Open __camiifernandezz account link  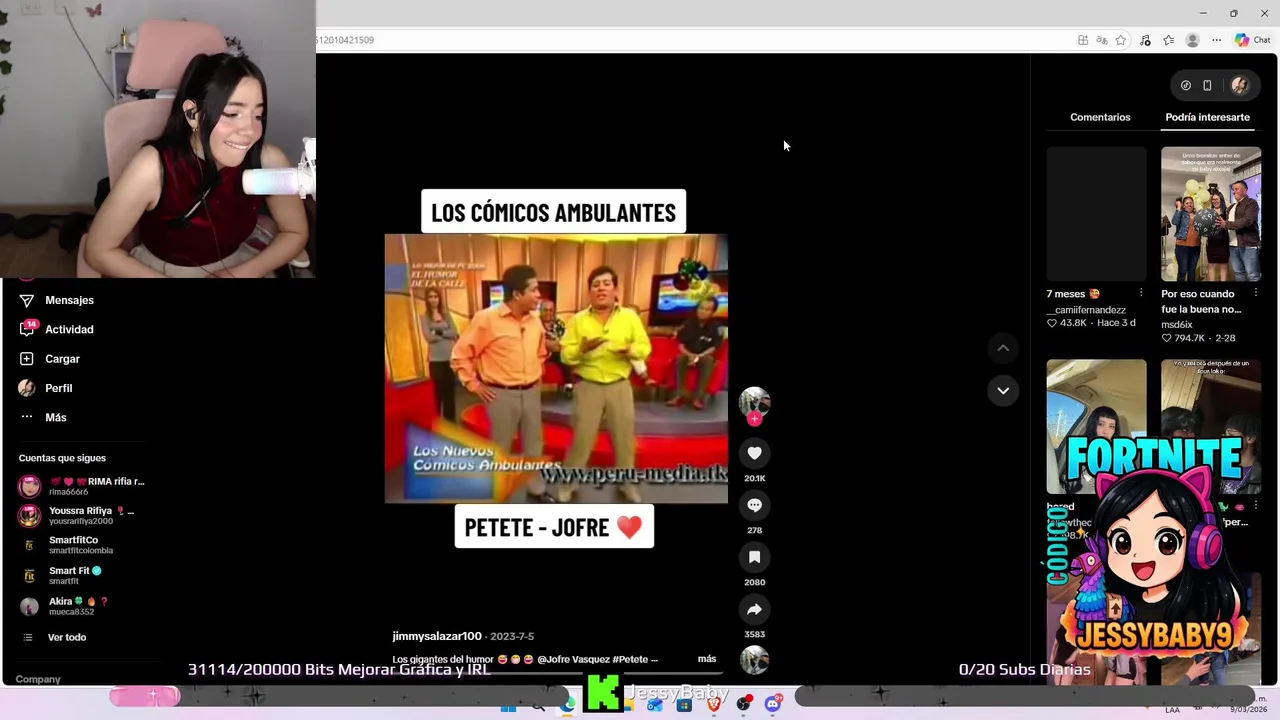[x=1086, y=310]
